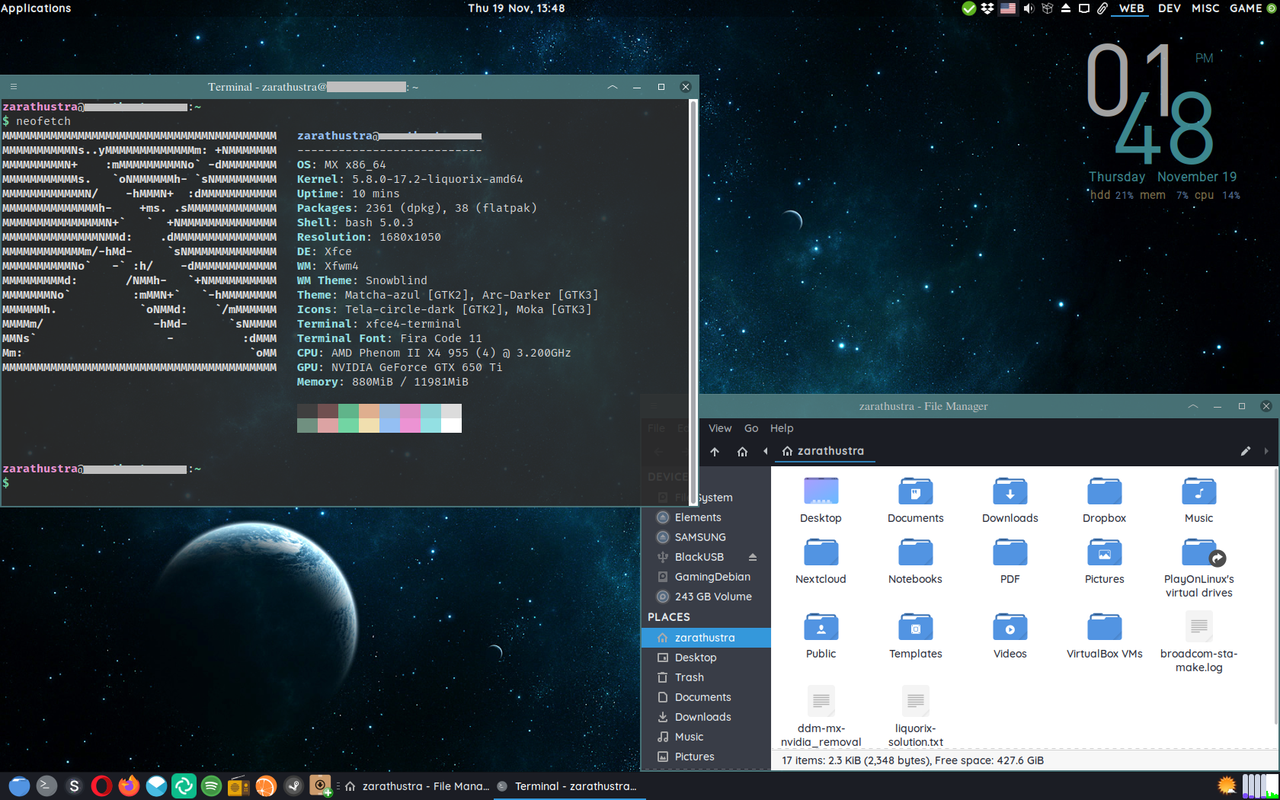Click the dark circular S icon in the dock
Viewport: 1280px width, 800px height.
[74, 786]
